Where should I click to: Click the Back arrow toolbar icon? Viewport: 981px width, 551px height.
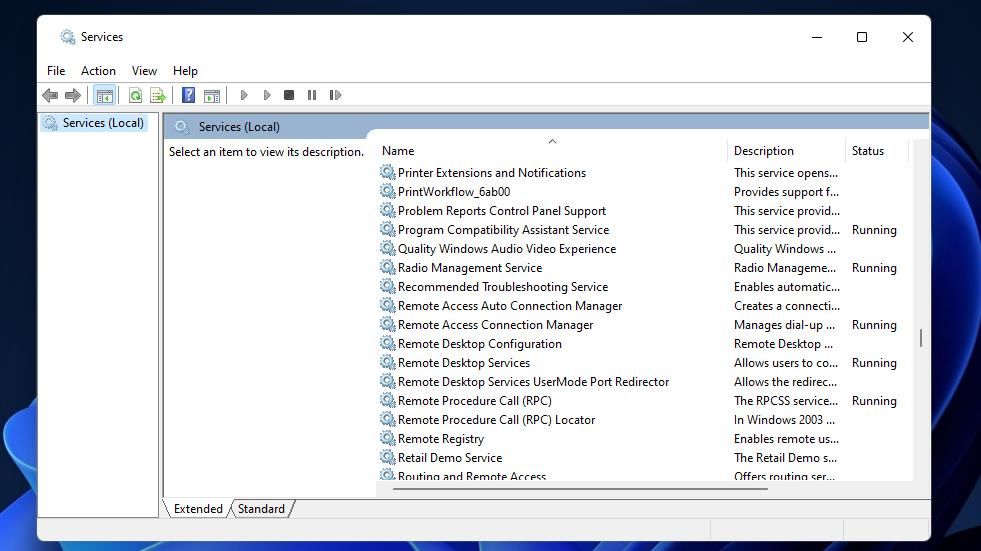50,95
